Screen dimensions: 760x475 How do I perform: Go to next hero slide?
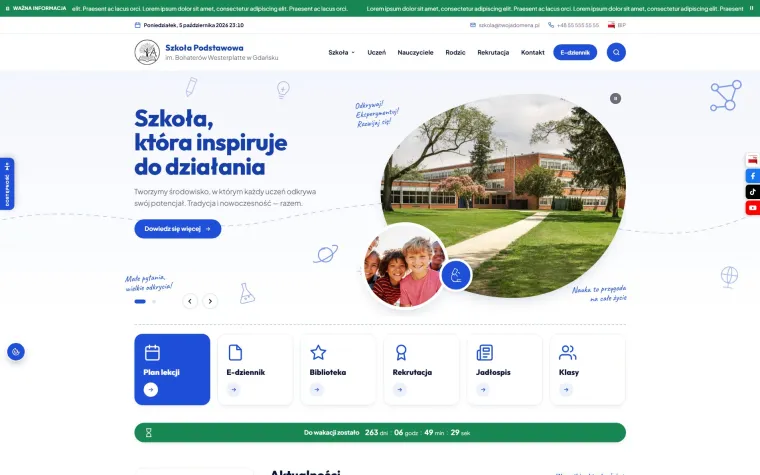coord(210,301)
